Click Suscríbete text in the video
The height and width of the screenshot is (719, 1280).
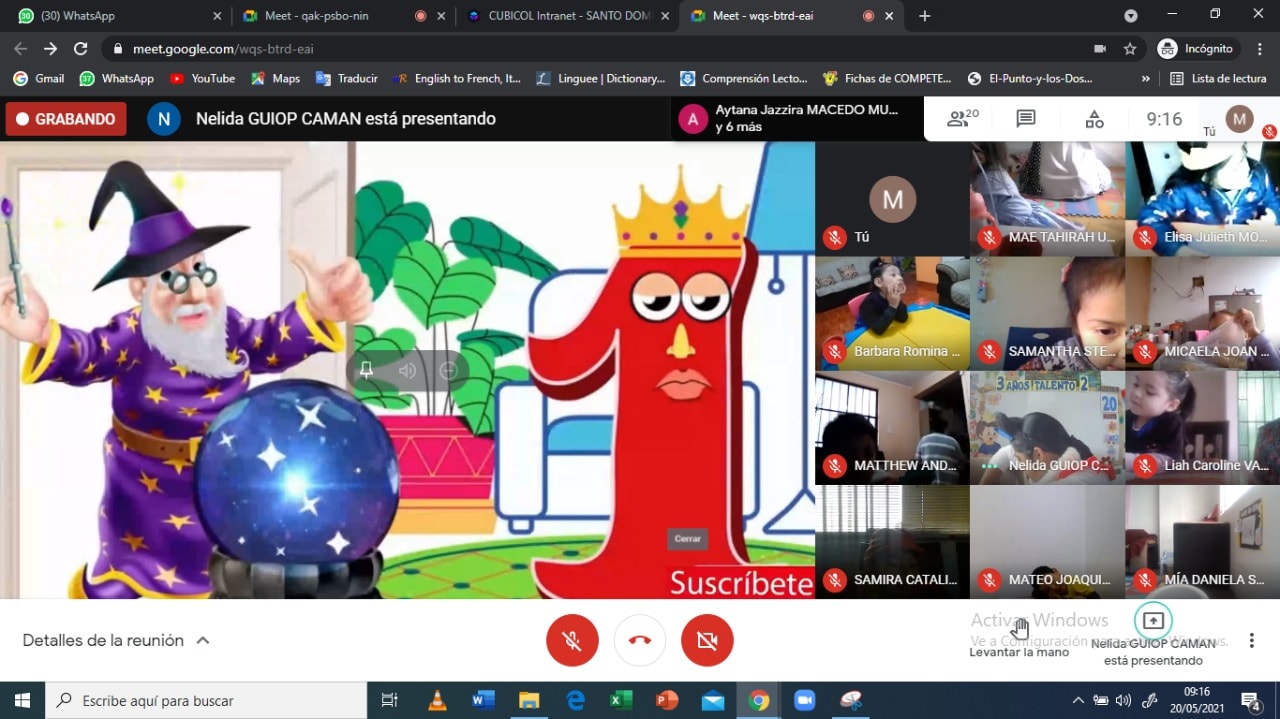[741, 583]
